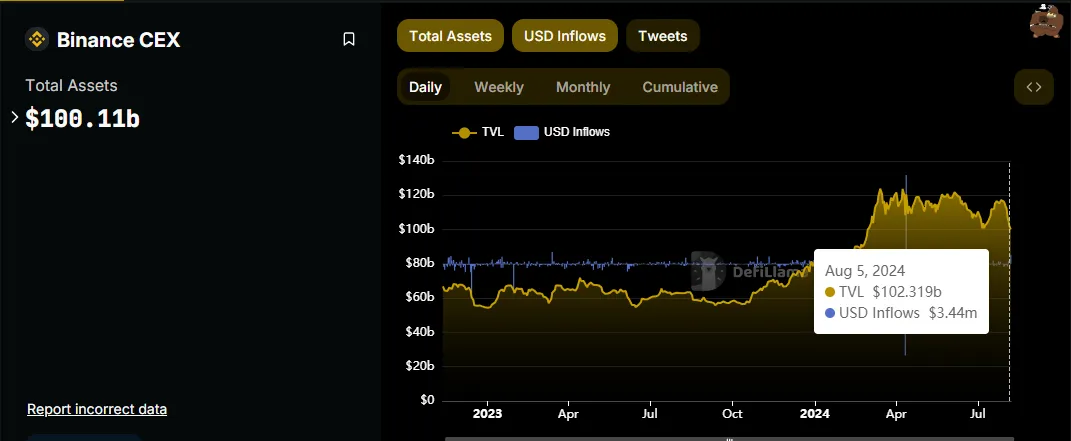
Task: Click the TVL legend line marker
Action: click(x=463, y=132)
